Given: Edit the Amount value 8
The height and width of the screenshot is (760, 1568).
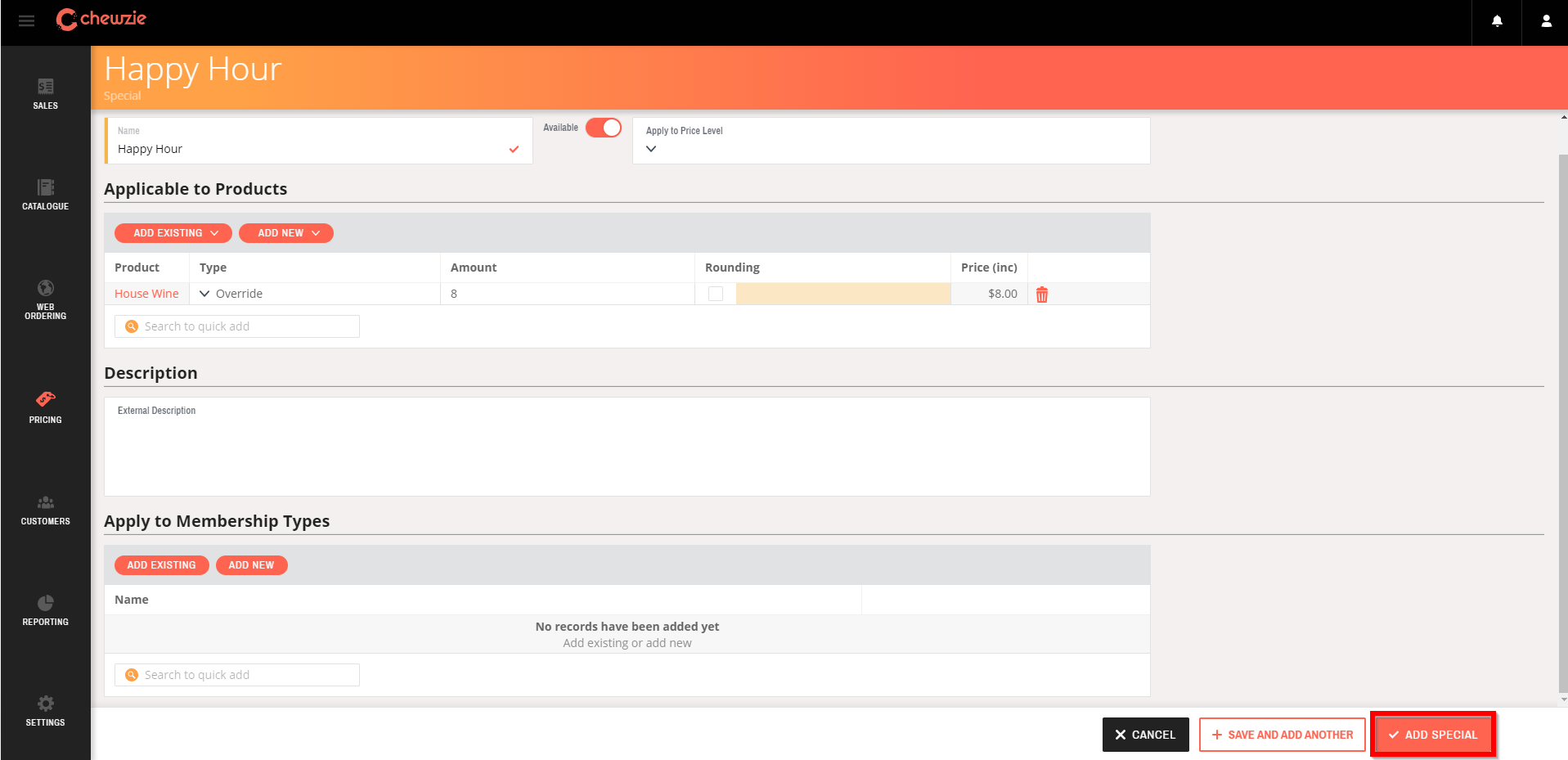Looking at the screenshot, I should (568, 294).
